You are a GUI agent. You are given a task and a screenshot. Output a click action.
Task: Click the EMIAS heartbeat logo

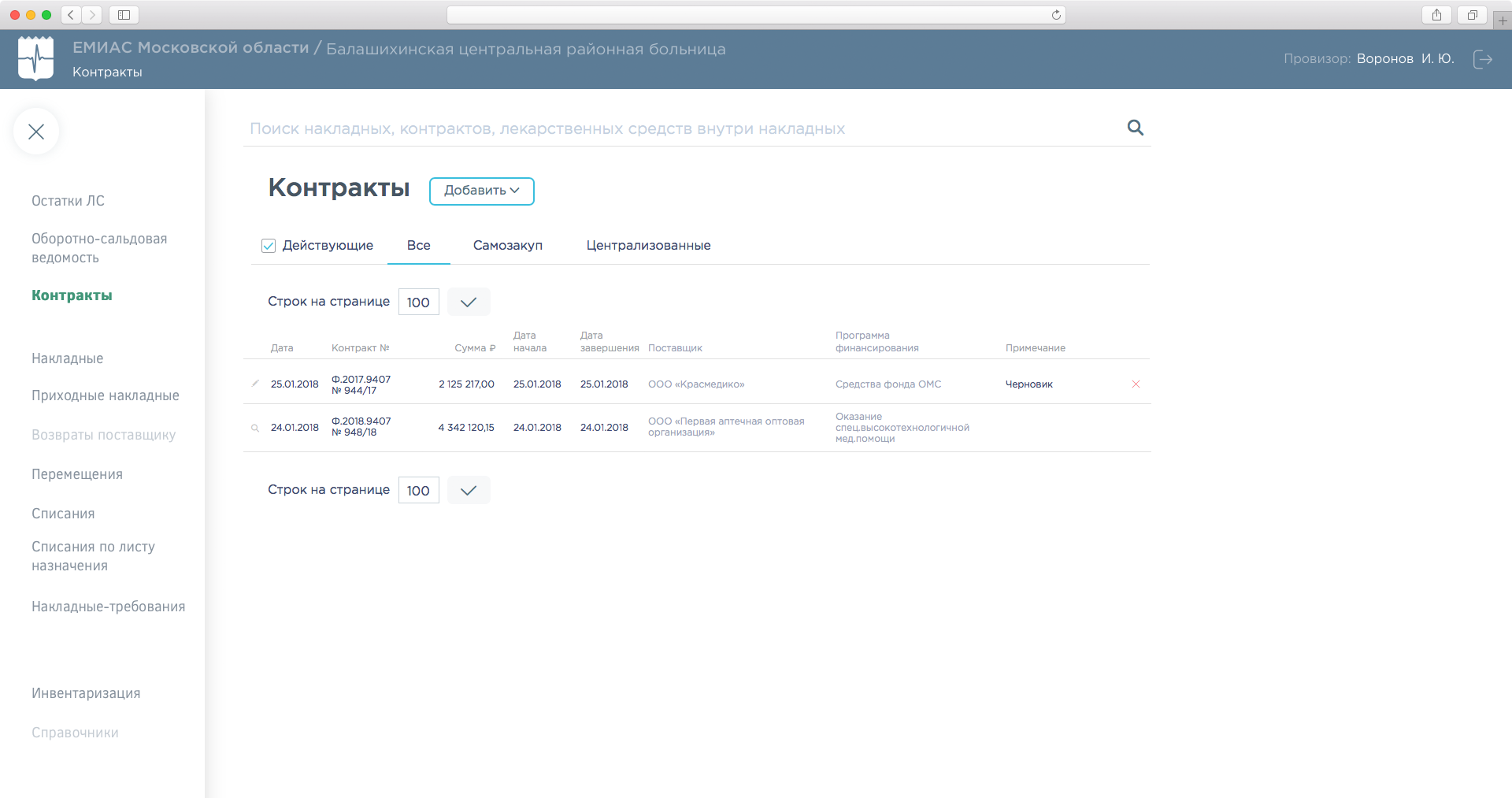point(35,58)
